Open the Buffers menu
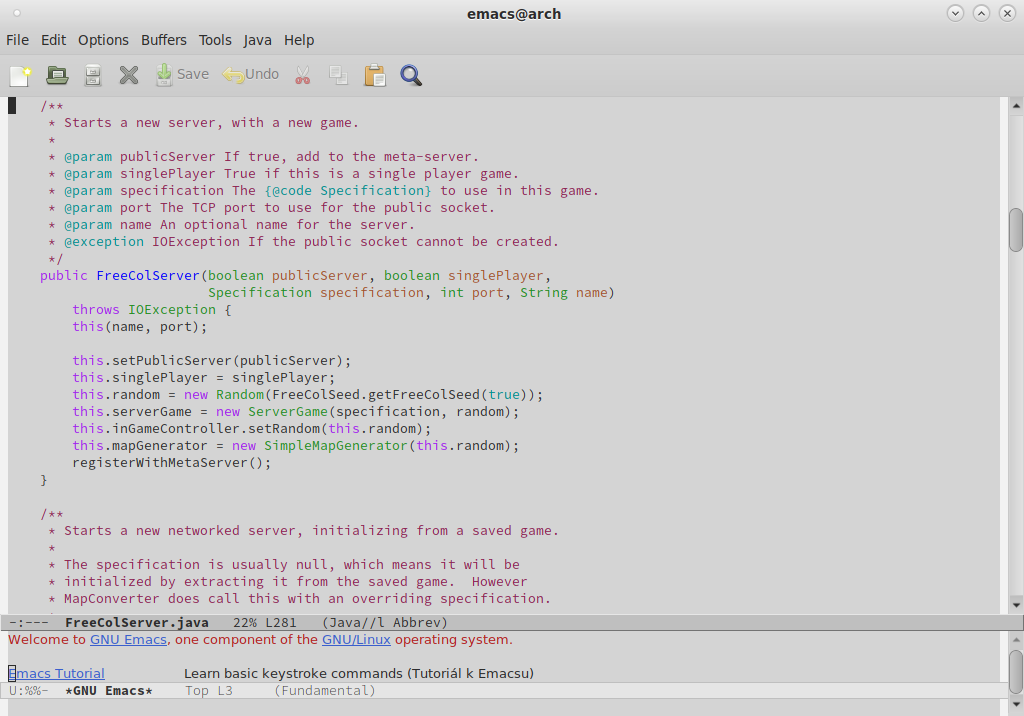 tap(163, 40)
